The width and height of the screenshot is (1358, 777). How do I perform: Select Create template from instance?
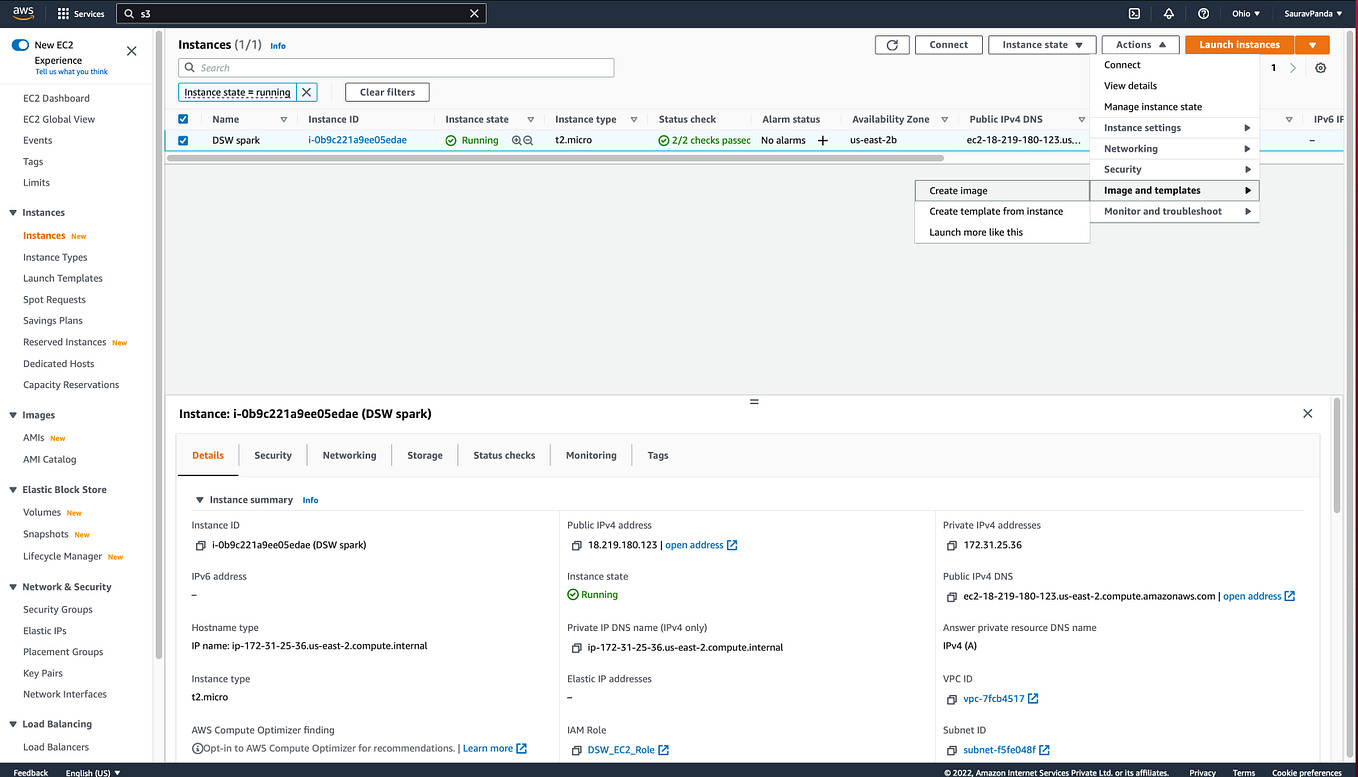[x=1002, y=211]
